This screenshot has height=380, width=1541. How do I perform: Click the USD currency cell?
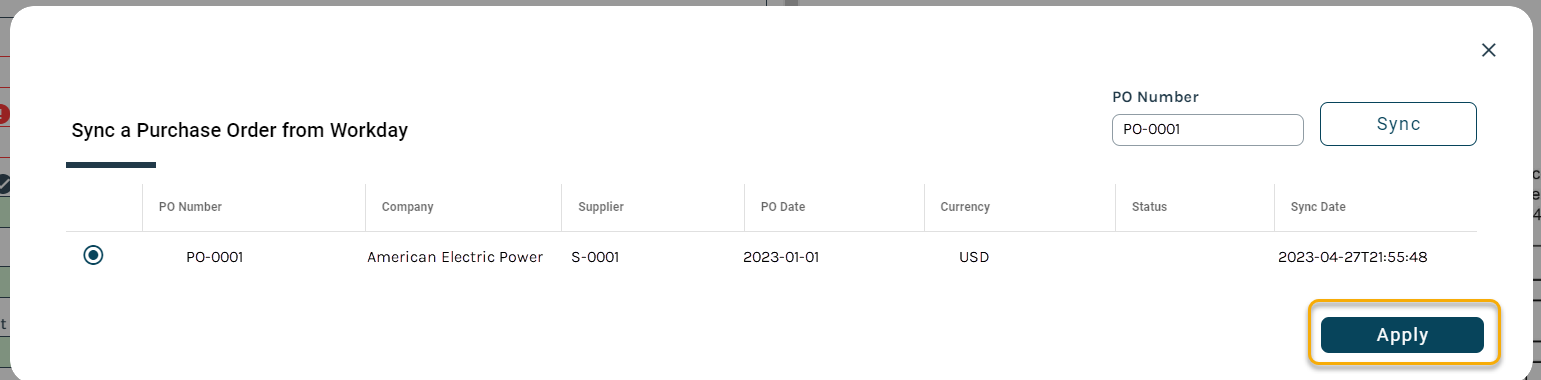point(974,257)
